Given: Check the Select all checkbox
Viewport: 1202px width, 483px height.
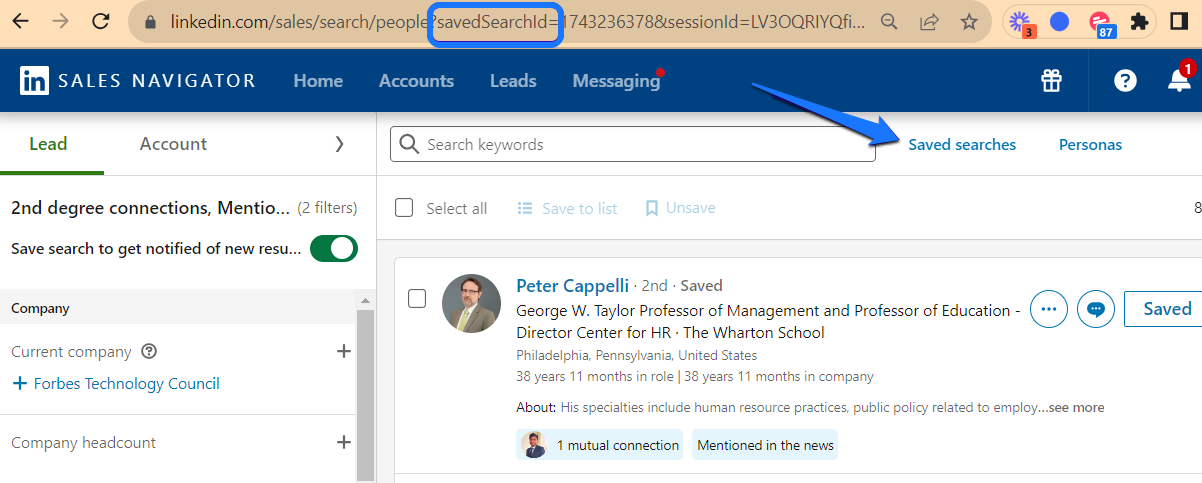Looking at the screenshot, I should [x=404, y=208].
